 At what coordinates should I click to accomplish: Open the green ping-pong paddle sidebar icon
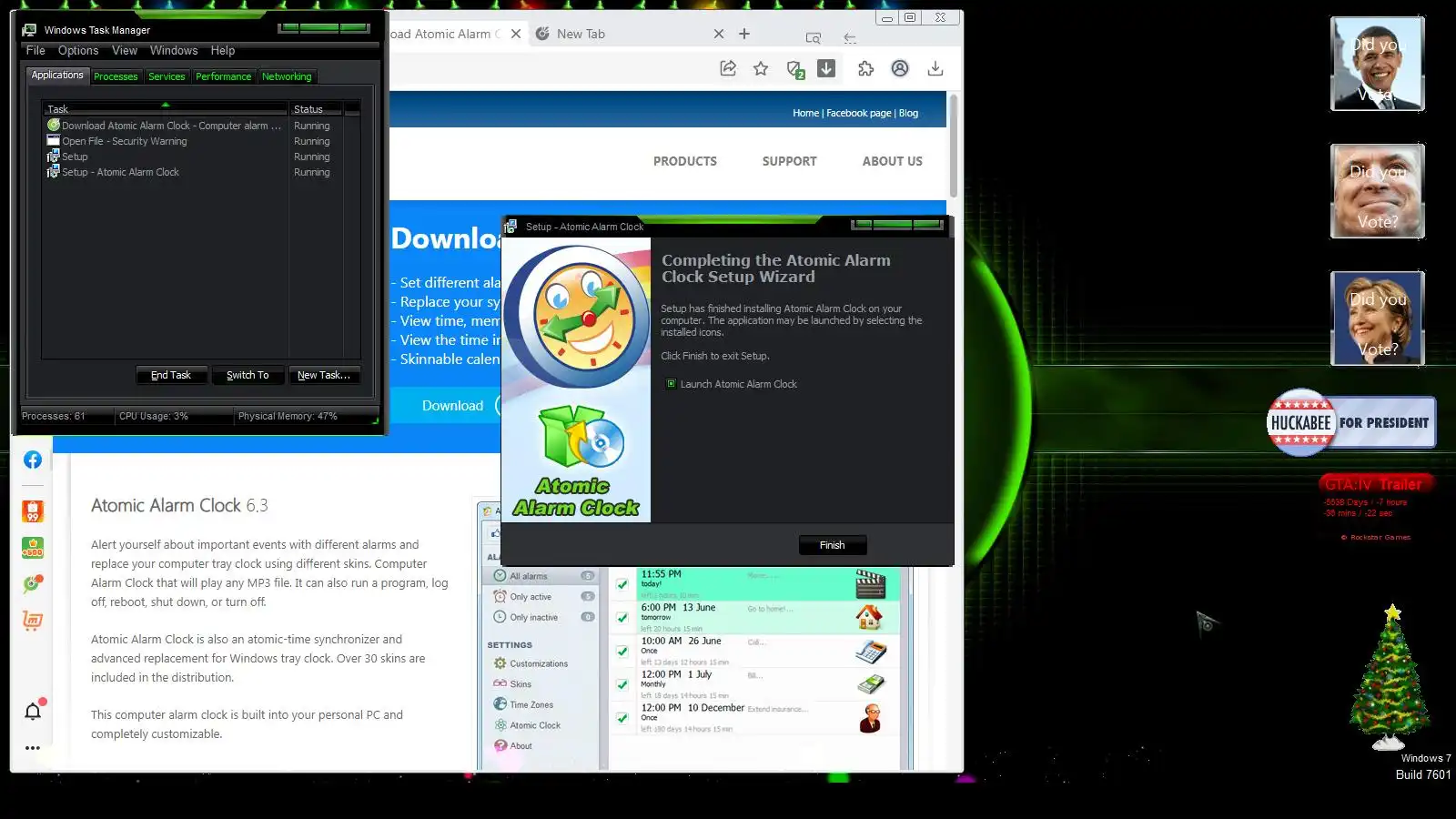click(33, 584)
